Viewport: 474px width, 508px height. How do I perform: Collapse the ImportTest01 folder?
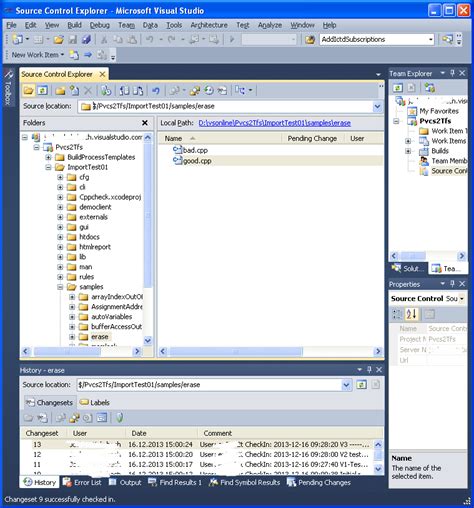(48, 167)
